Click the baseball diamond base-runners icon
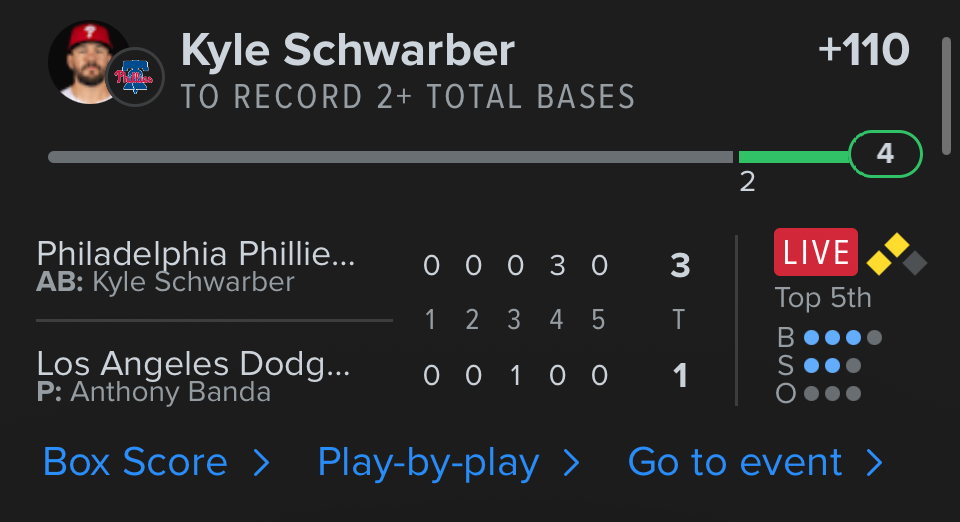The image size is (960, 522). point(896,255)
